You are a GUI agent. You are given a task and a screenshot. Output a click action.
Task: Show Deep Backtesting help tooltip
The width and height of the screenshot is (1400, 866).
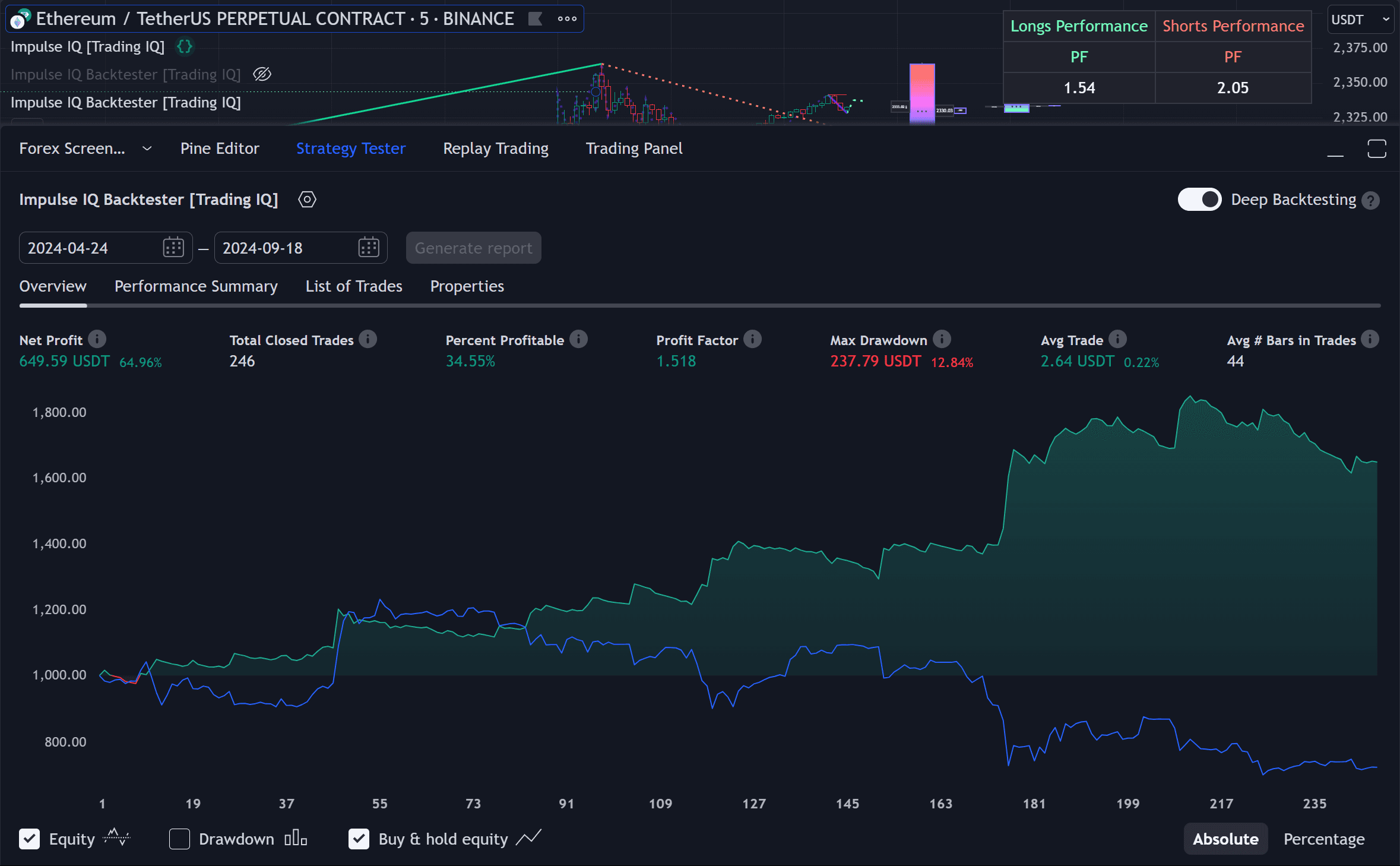(1370, 201)
